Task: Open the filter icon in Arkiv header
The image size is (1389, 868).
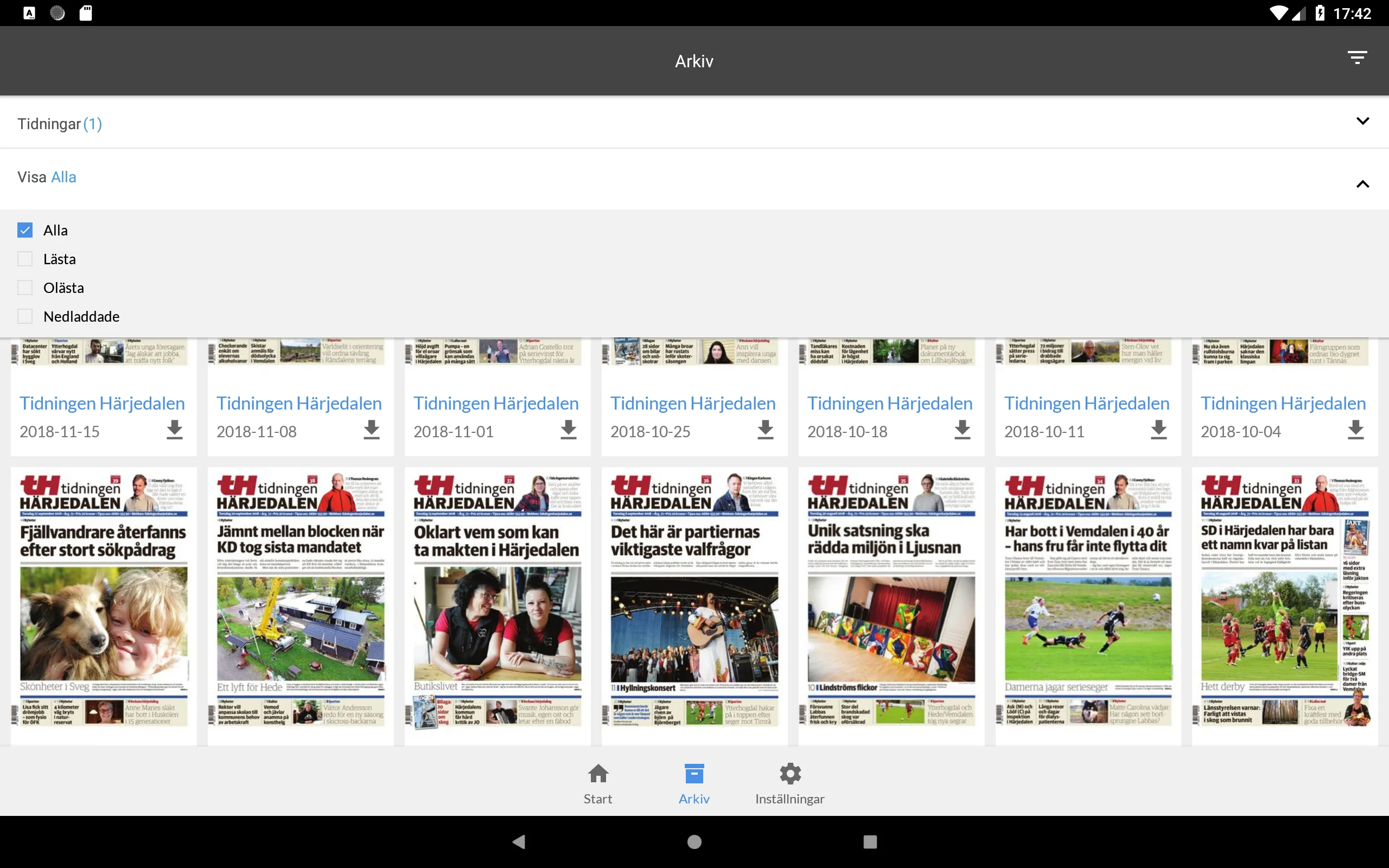Action: click(x=1357, y=58)
